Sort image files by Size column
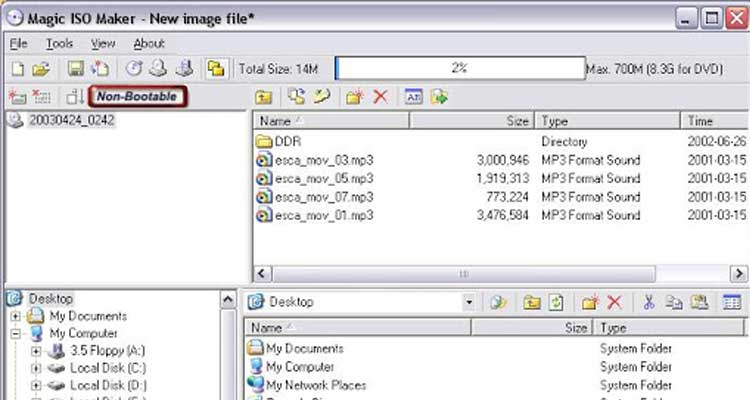750x400 pixels. point(472,121)
